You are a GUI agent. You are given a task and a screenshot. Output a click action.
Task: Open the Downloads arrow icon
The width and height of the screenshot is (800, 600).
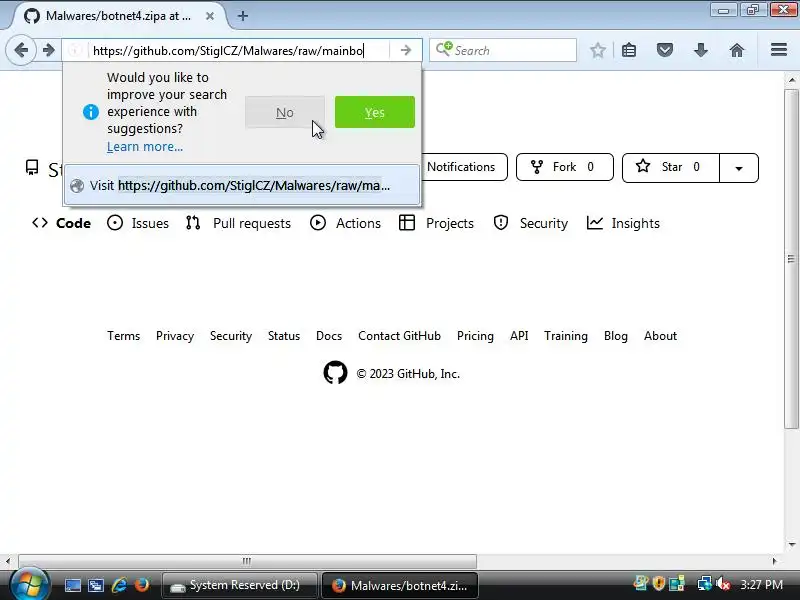[x=701, y=50]
